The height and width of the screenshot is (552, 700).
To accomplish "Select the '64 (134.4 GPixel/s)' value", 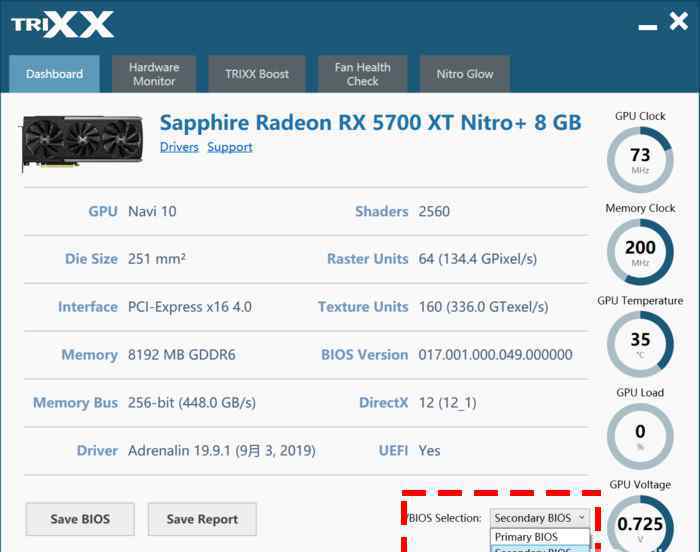I will point(478,259).
